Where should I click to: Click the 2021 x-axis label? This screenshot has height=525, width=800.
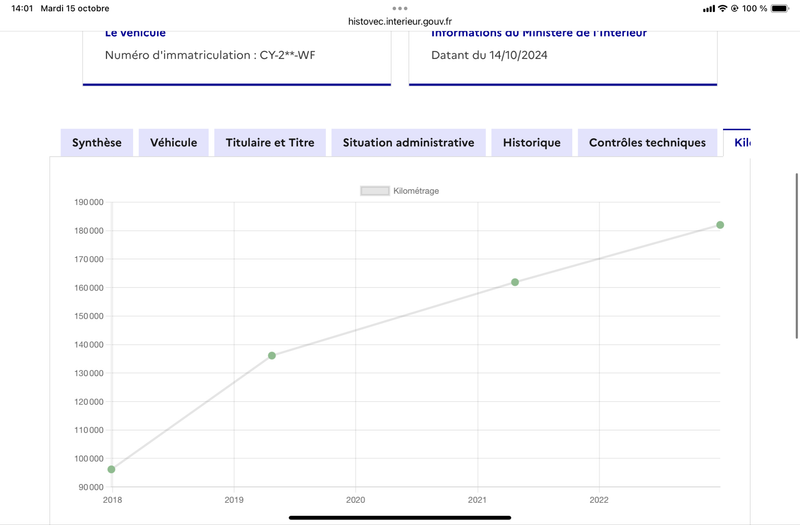pyautogui.click(x=478, y=500)
